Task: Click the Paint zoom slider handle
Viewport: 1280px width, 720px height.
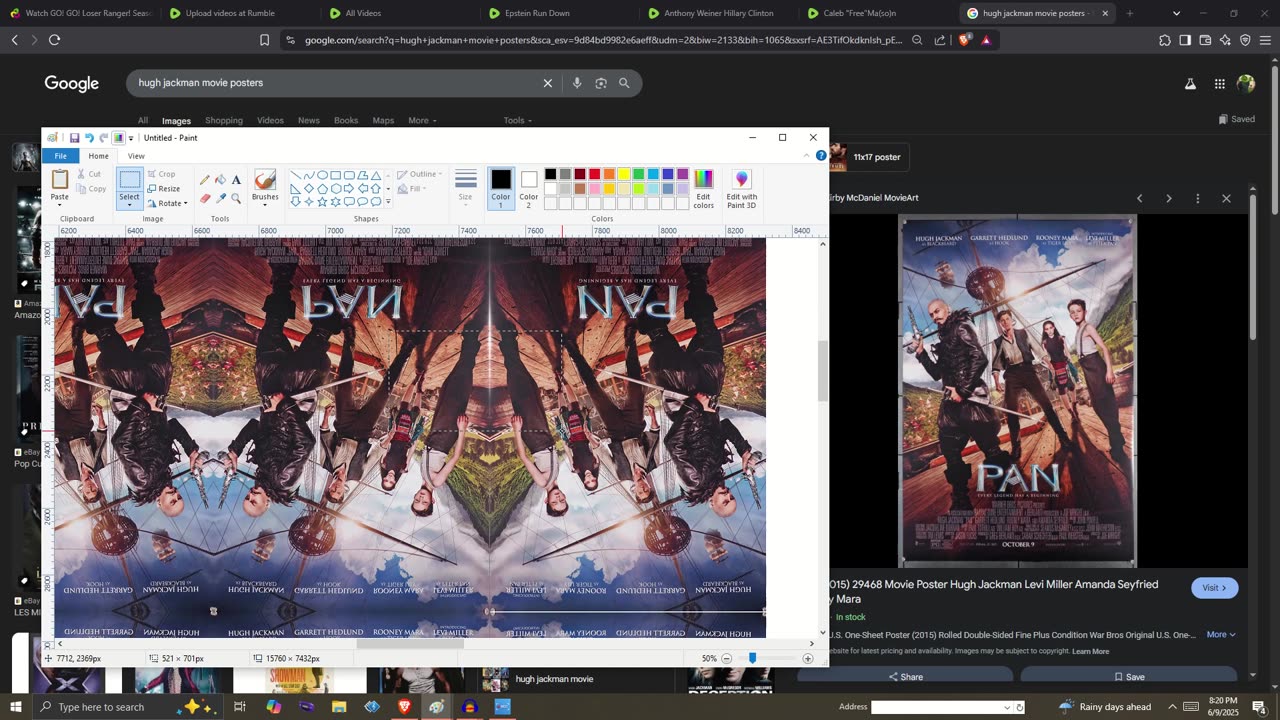Action: click(752, 659)
